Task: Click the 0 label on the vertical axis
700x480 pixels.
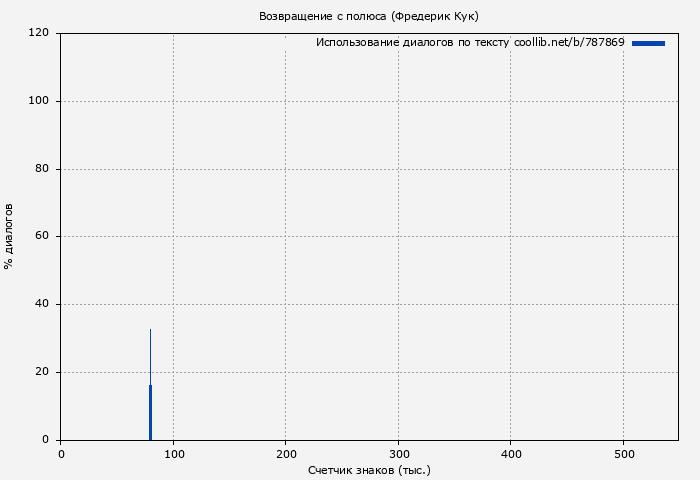Action: tap(46, 440)
